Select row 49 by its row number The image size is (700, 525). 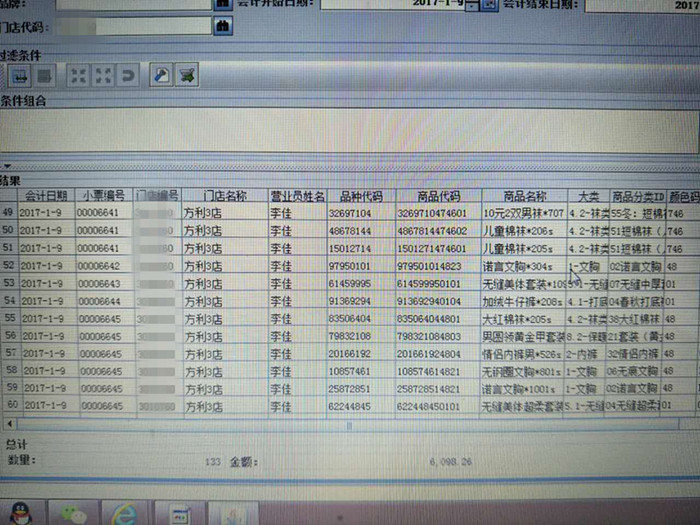click(9, 213)
